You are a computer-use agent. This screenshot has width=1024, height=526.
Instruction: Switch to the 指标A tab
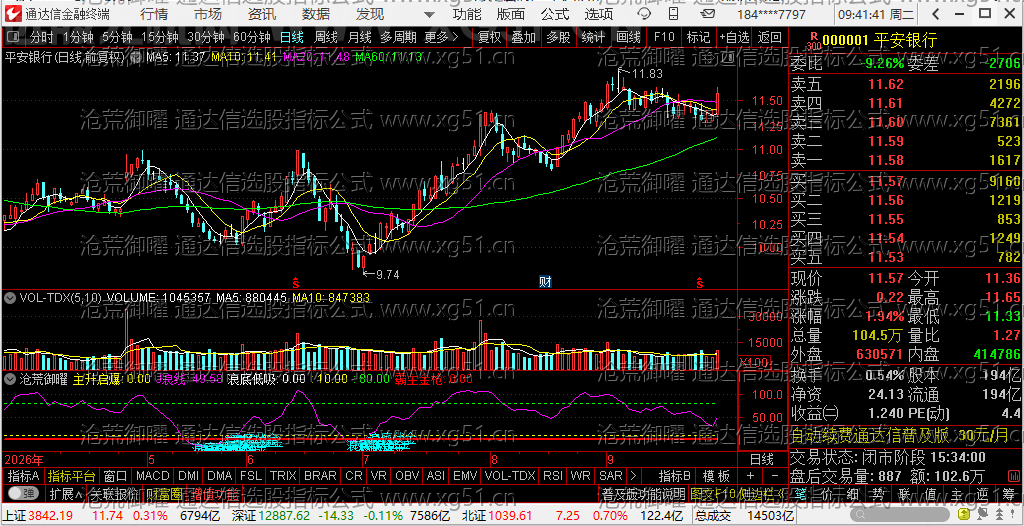click(24, 475)
